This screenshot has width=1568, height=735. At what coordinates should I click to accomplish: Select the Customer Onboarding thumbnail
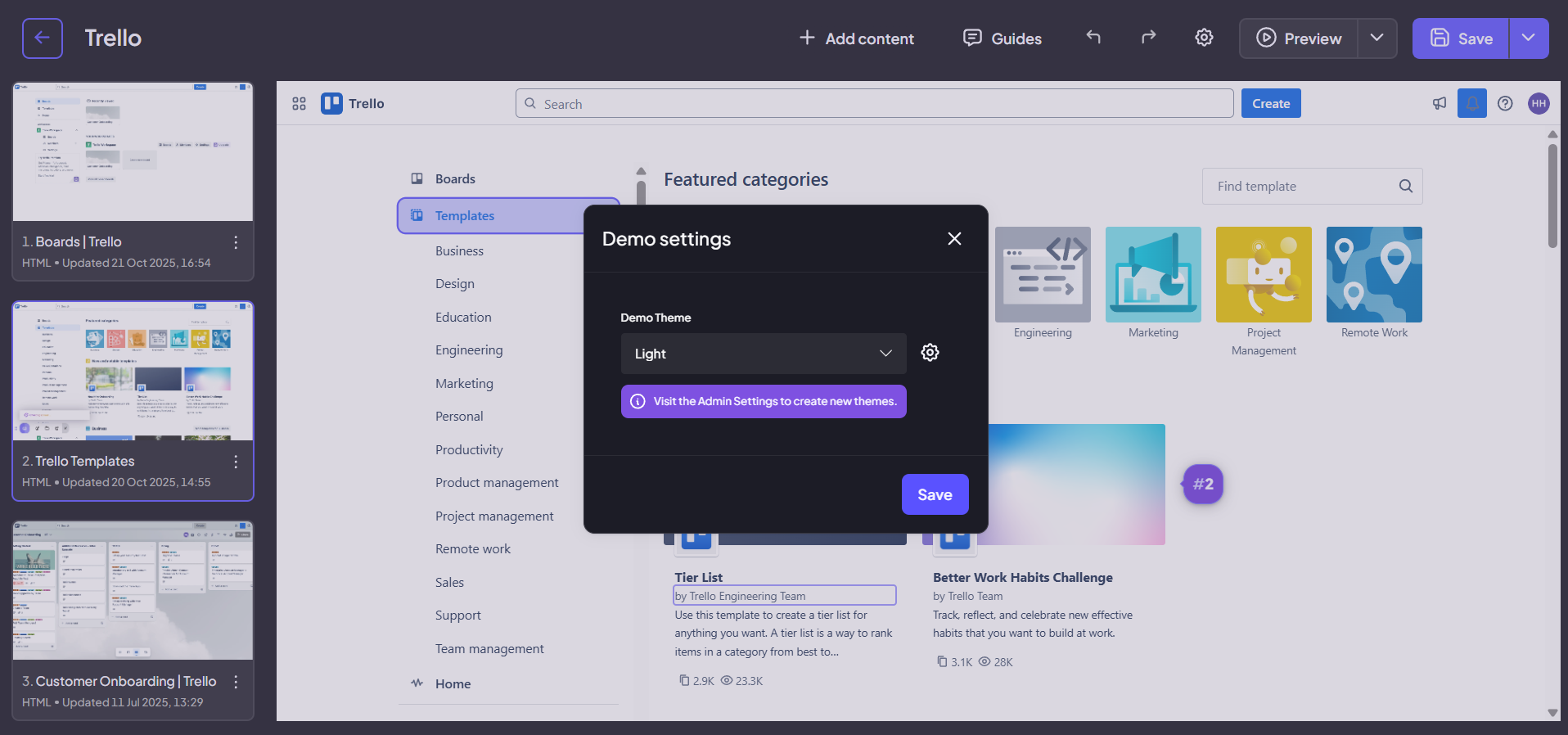point(133,590)
